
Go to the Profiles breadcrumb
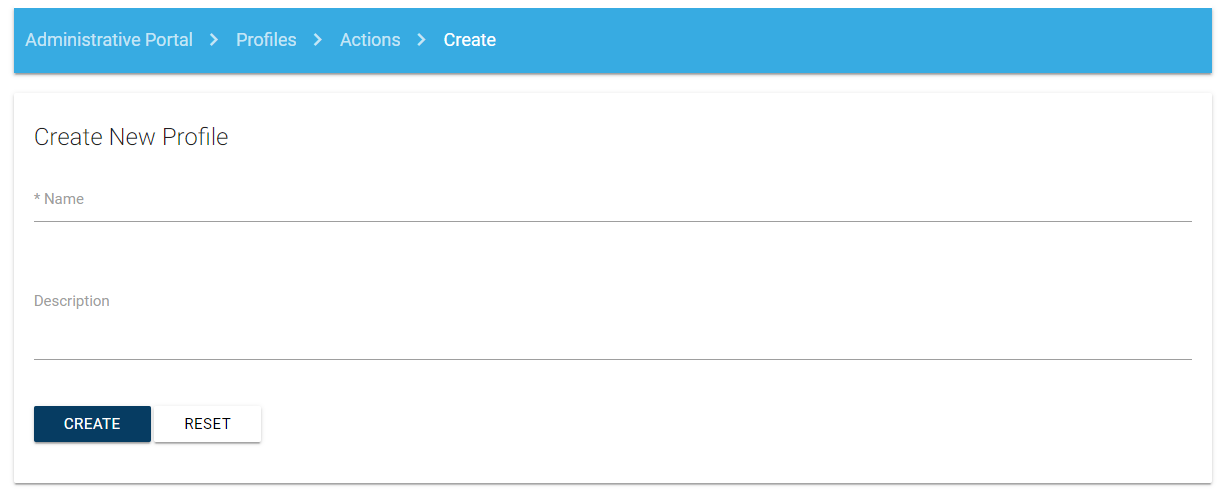[266, 40]
